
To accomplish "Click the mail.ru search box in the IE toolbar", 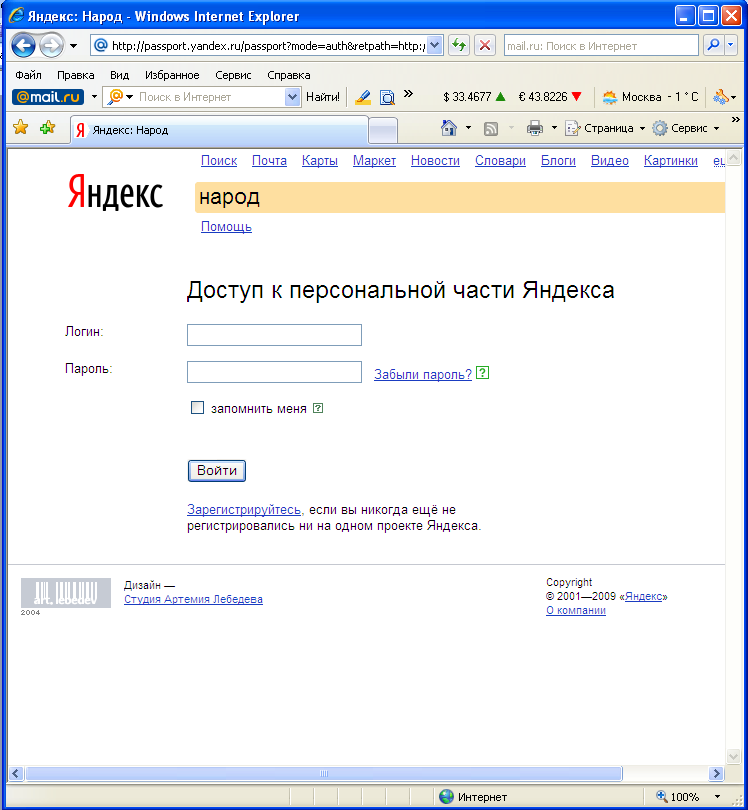I will point(601,45).
